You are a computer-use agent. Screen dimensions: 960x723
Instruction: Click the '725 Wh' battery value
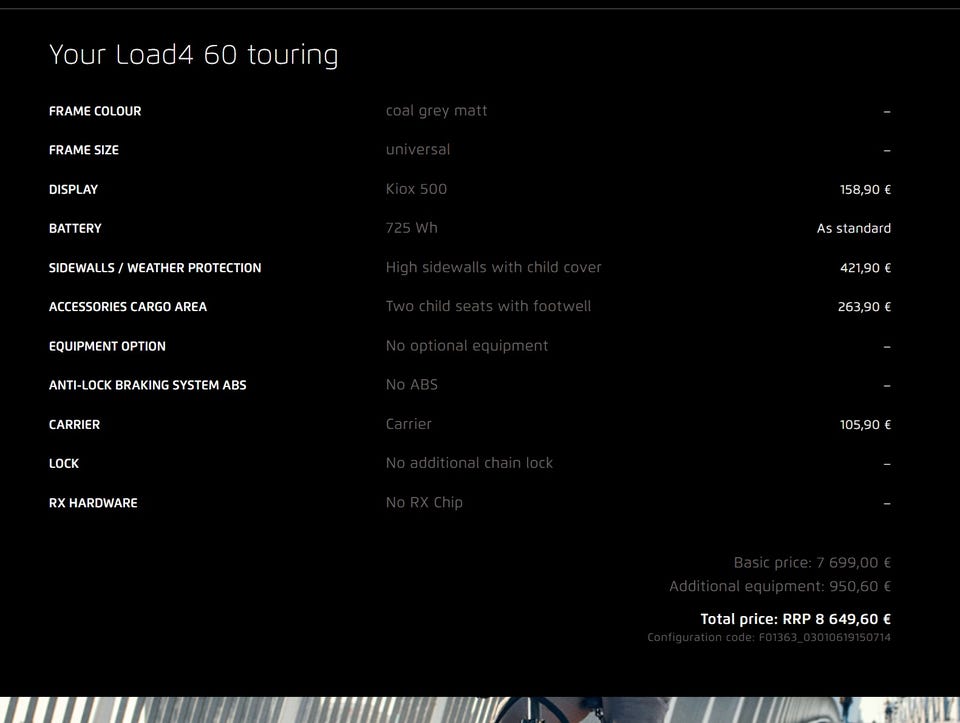[411, 228]
